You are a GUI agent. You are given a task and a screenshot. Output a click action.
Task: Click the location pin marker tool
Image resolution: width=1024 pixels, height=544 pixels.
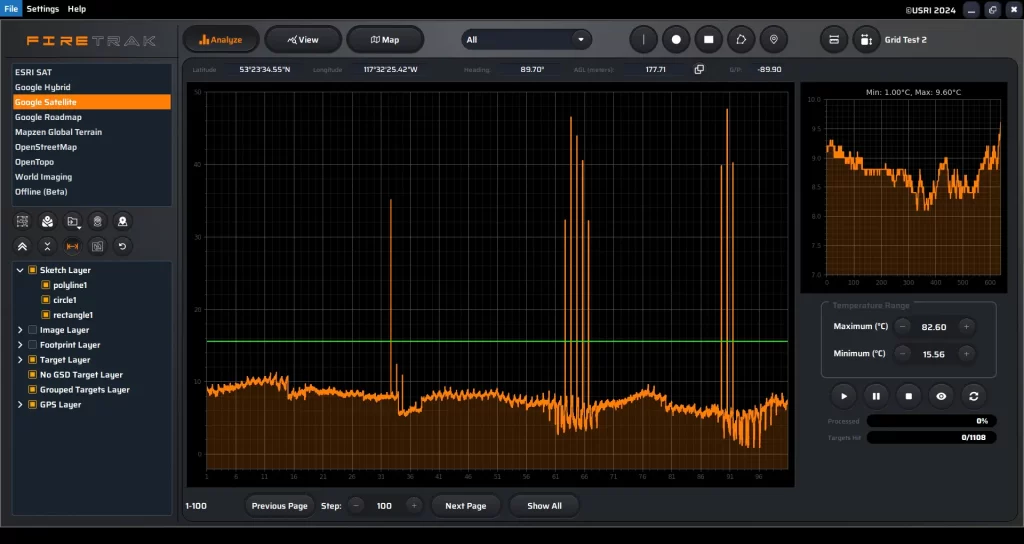(x=772, y=40)
